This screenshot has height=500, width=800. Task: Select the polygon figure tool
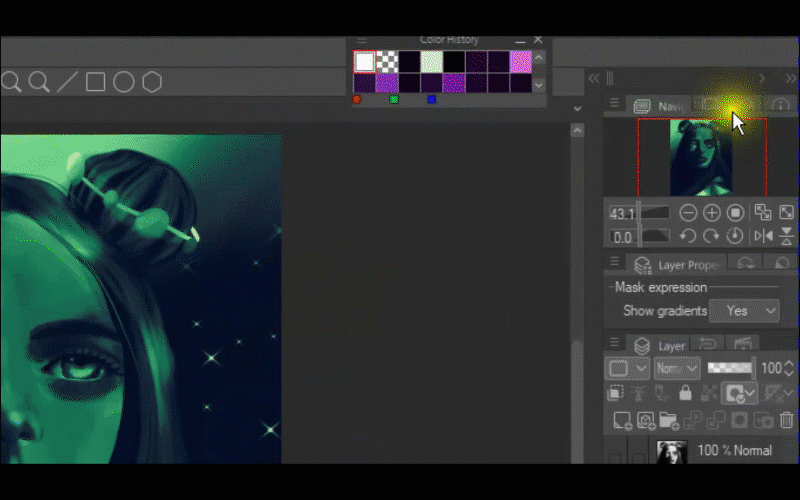(152, 82)
